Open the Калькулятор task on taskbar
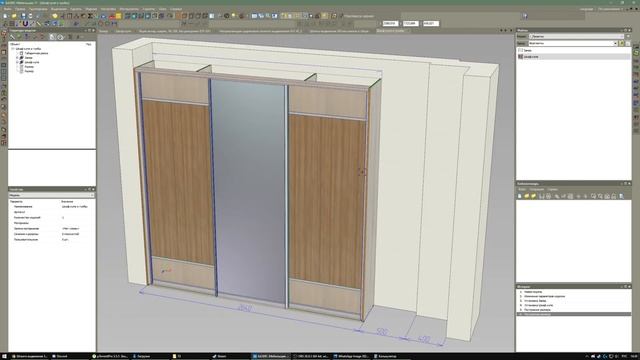The width and height of the screenshot is (640, 360). coord(387,356)
